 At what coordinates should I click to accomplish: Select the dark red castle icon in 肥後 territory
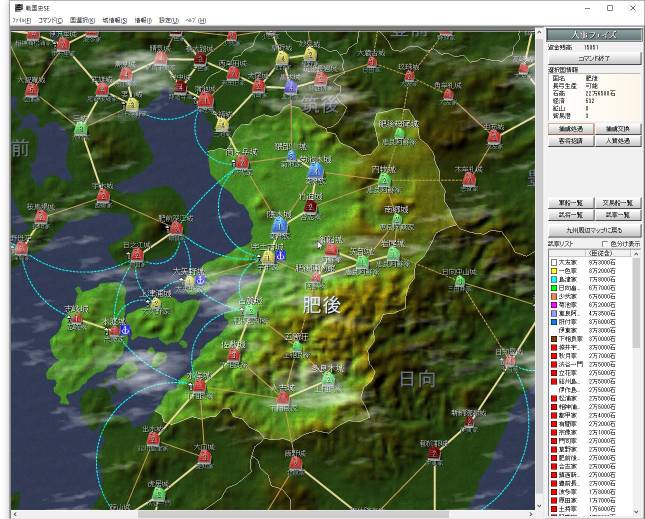coord(310,207)
